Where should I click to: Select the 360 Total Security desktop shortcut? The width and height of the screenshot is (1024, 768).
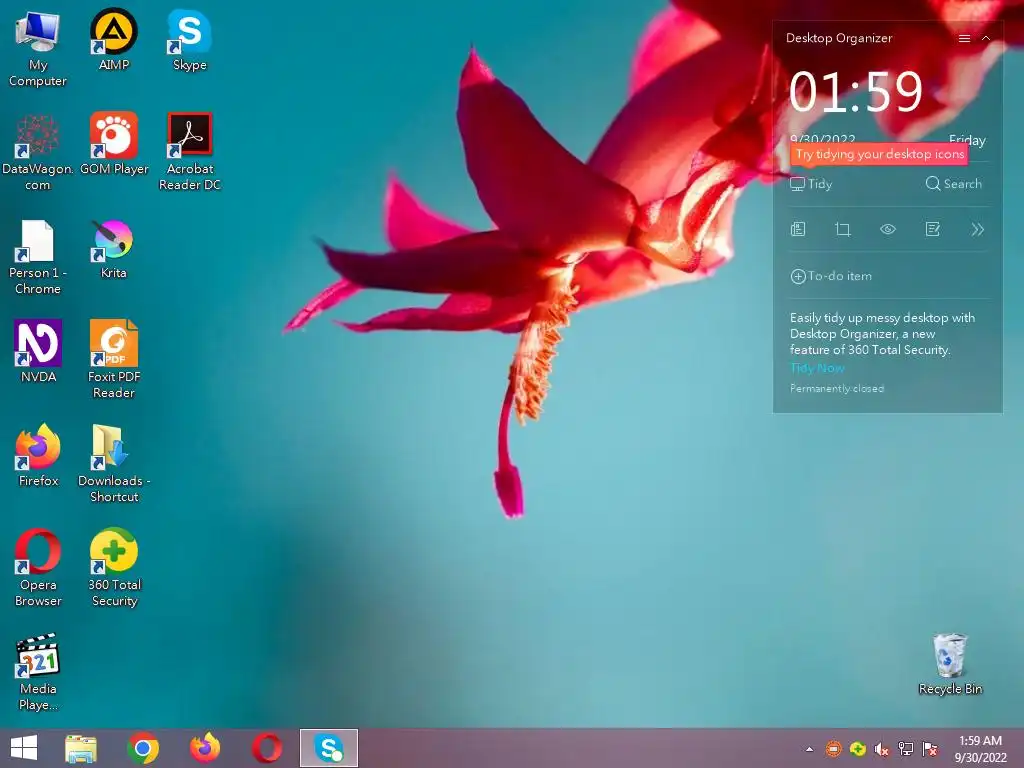[x=114, y=568]
